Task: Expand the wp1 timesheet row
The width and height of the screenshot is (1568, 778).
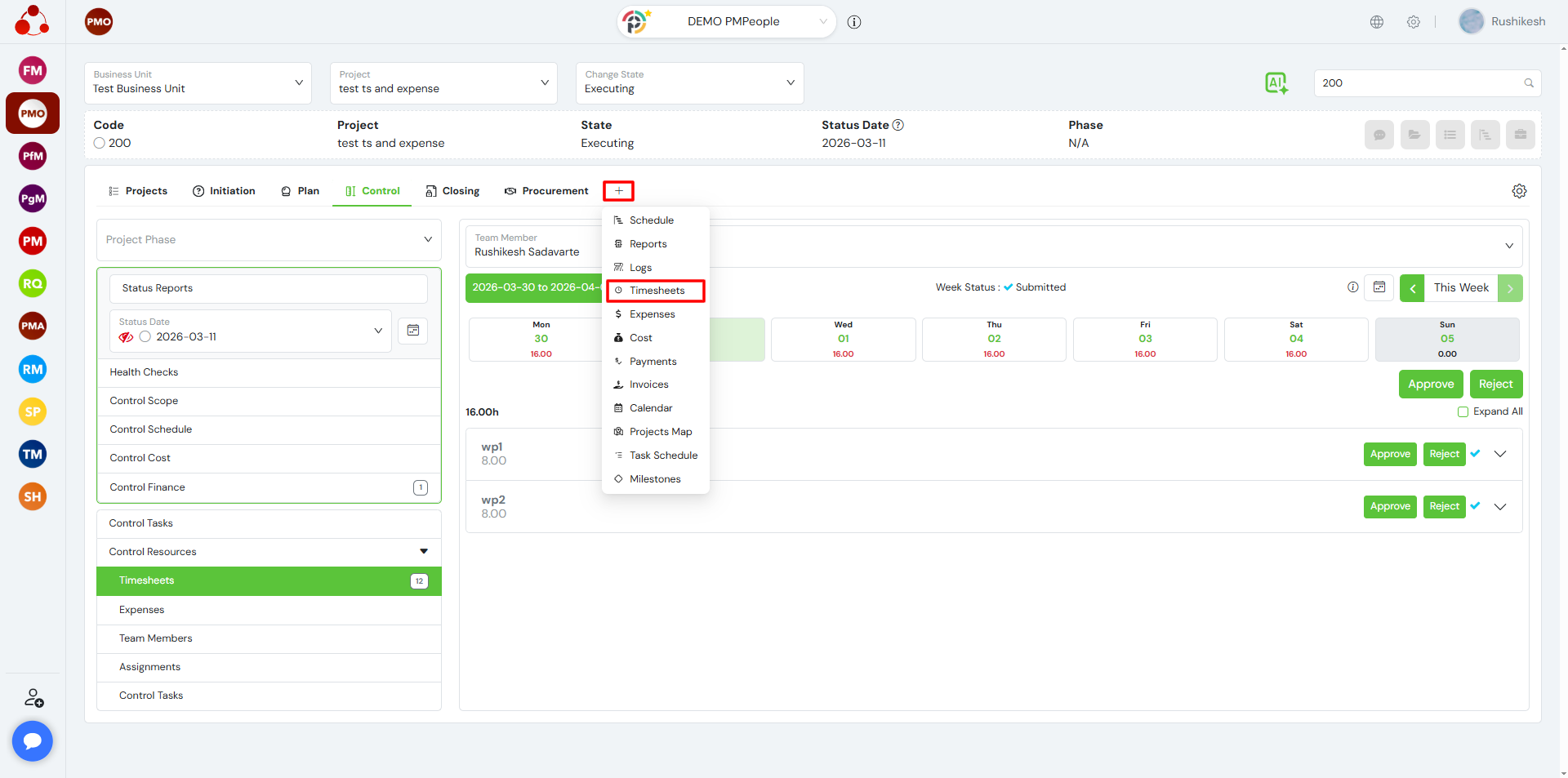Action: click(x=1500, y=454)
